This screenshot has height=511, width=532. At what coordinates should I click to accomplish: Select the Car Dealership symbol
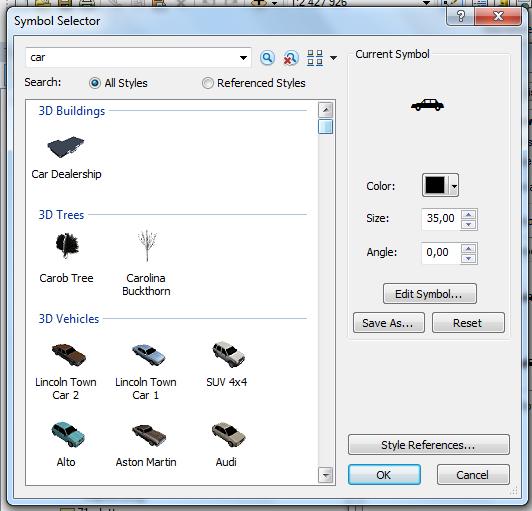tap(66, 157)
